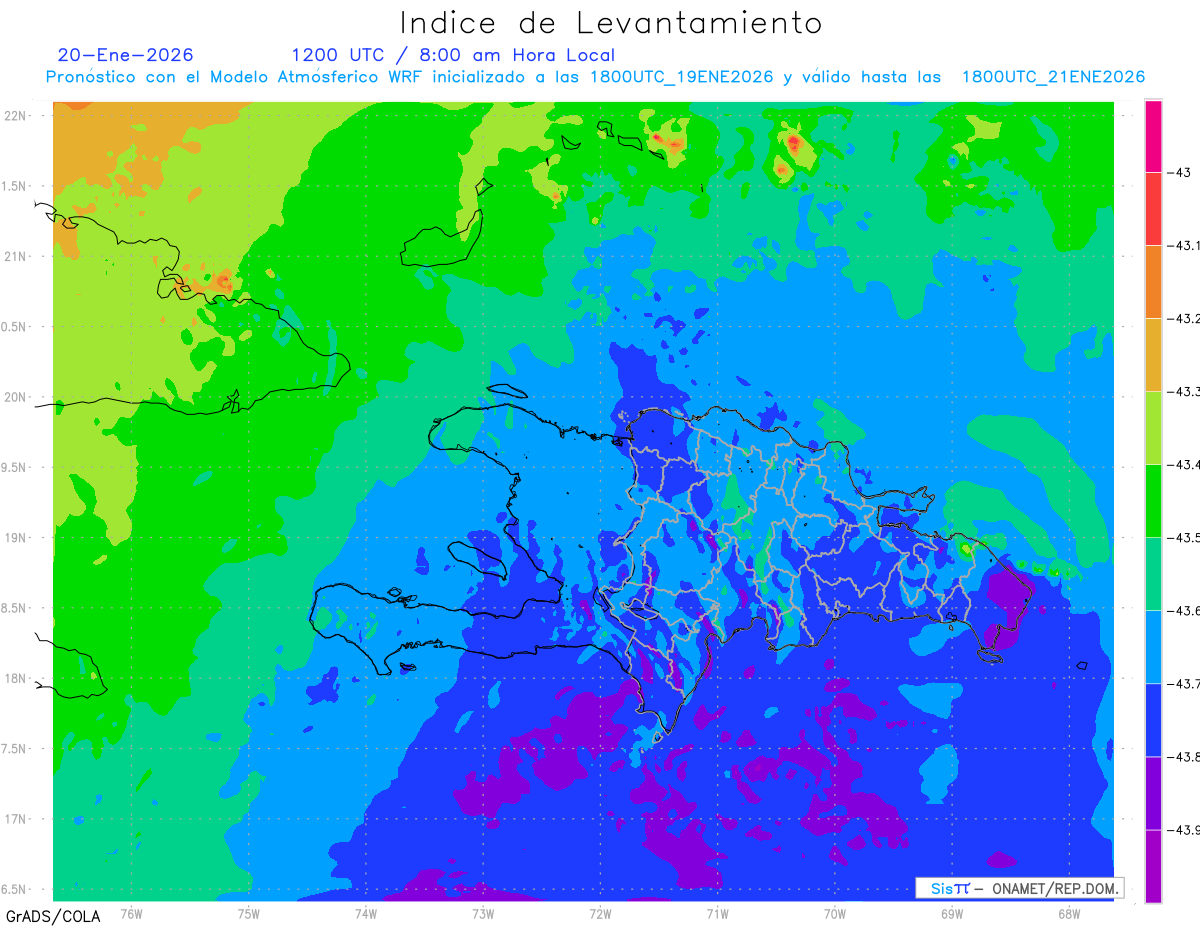Click the '71W' longitude label
1200x927 pixels.
717,913
